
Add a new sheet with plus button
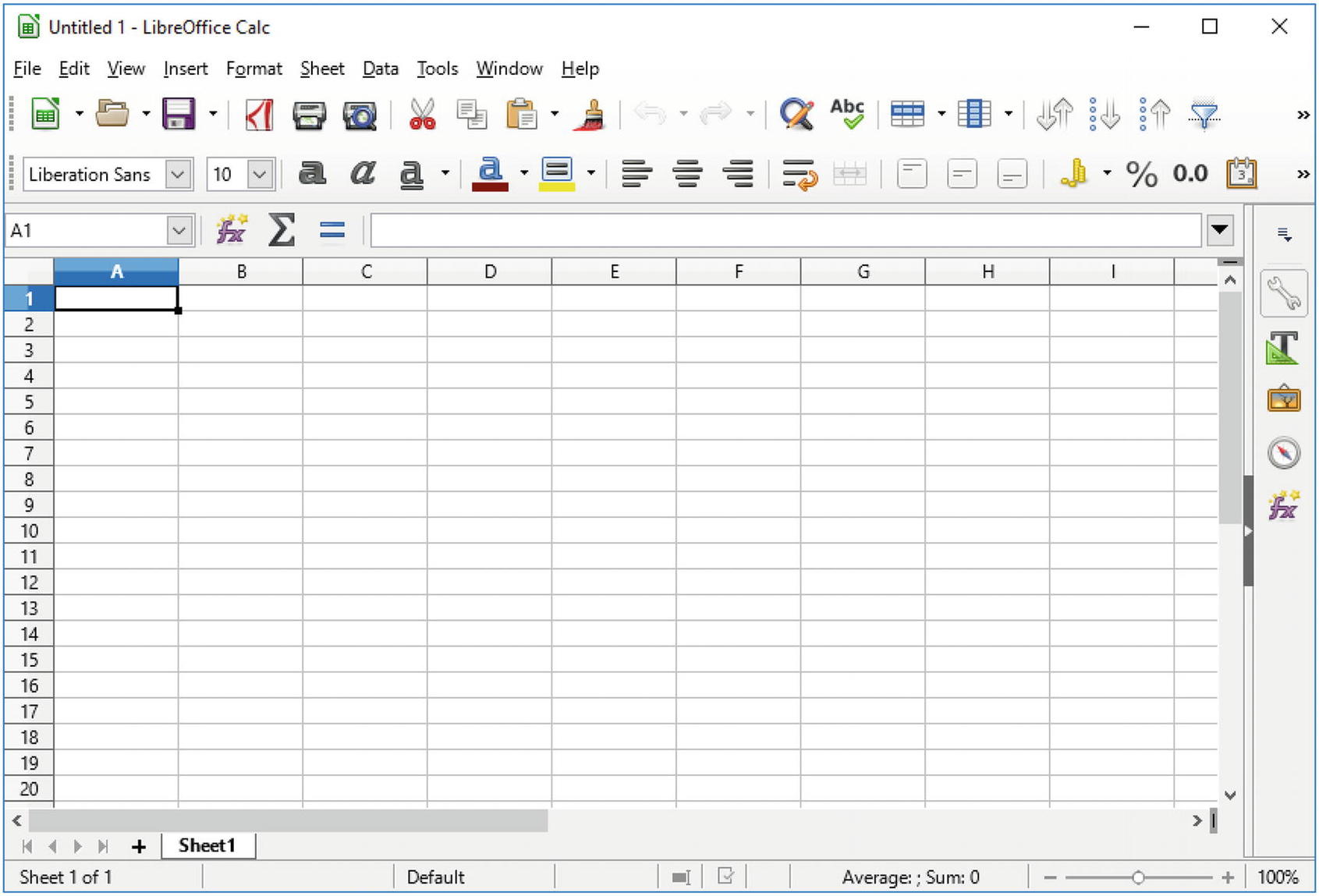[x=139, y=846]
